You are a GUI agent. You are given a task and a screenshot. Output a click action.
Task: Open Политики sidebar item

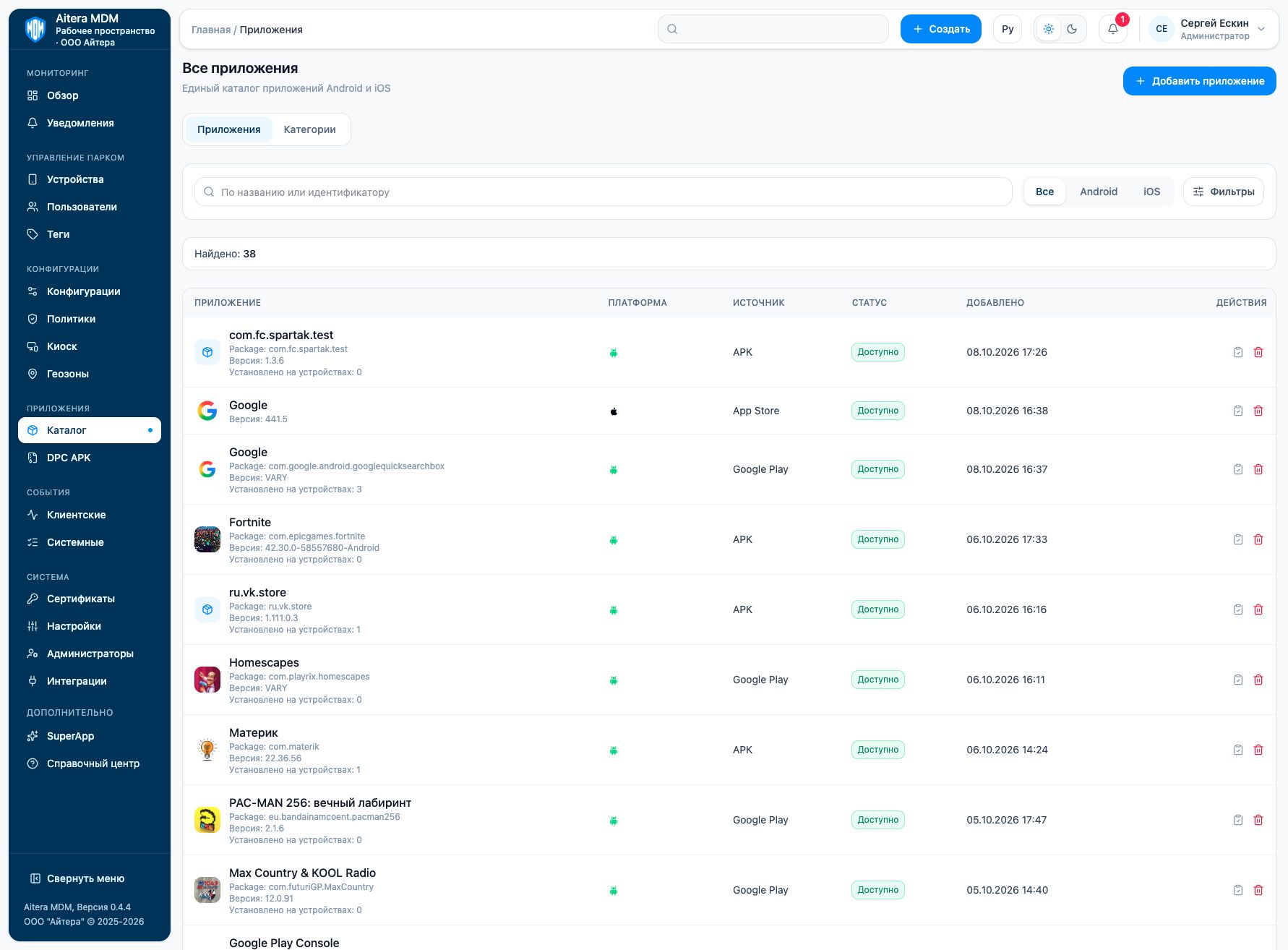[90, 319]
